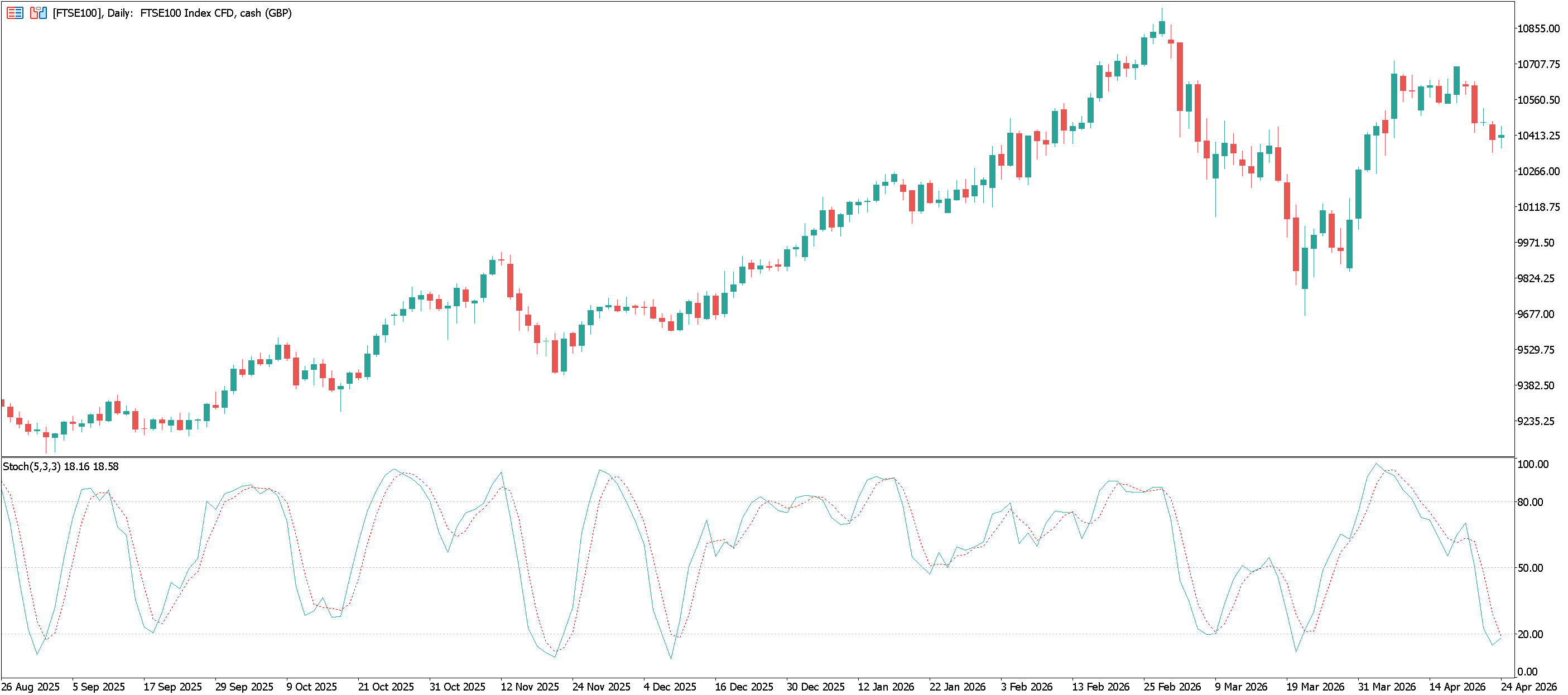Click the '21 Oct 2025' date label

tap(386, 687)
